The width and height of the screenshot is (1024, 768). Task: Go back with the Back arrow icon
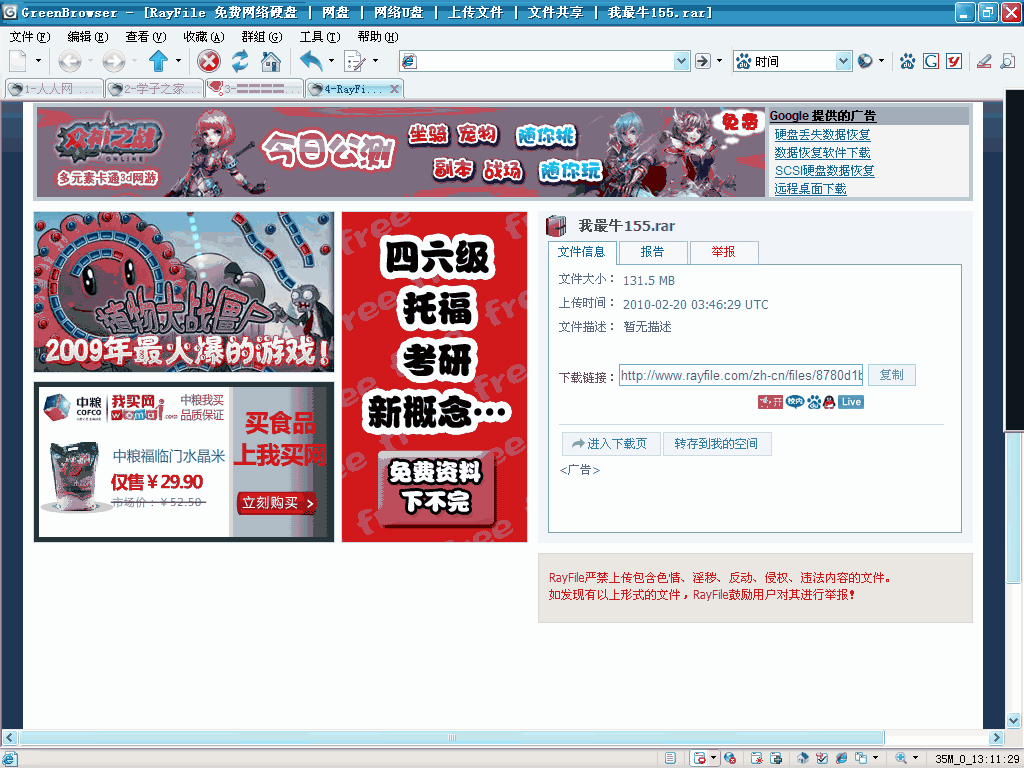tap(70, 61)
